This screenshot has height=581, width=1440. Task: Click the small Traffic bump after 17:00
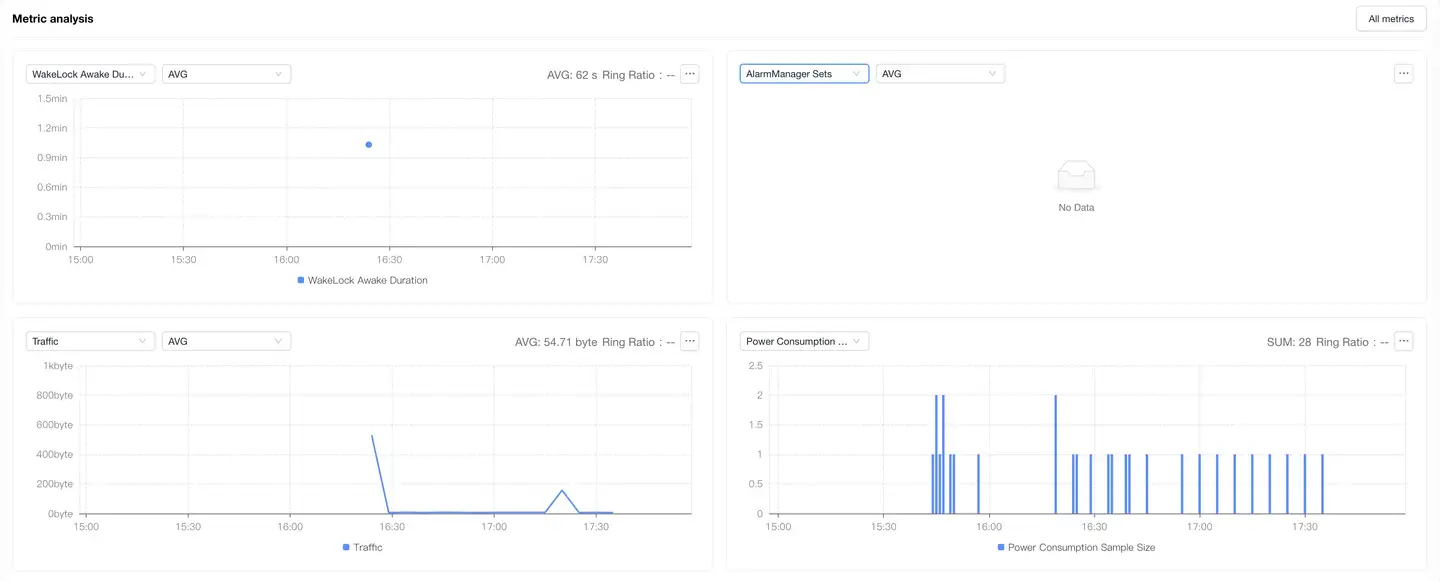(x=562, y=491)
